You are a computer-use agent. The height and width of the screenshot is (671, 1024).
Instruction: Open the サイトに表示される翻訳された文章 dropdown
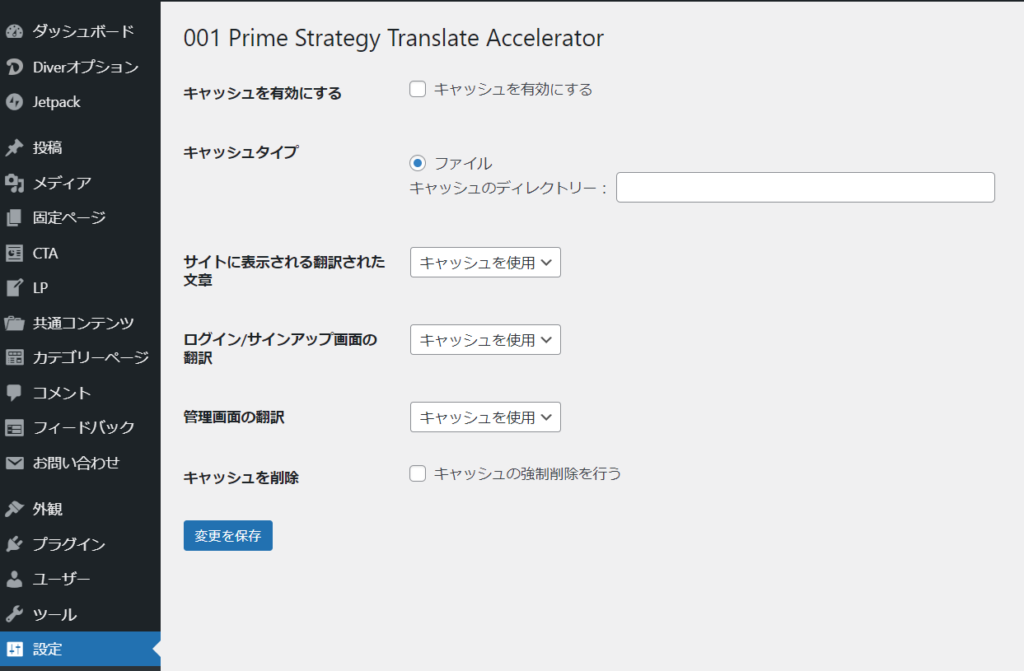[x=485, y=262]
